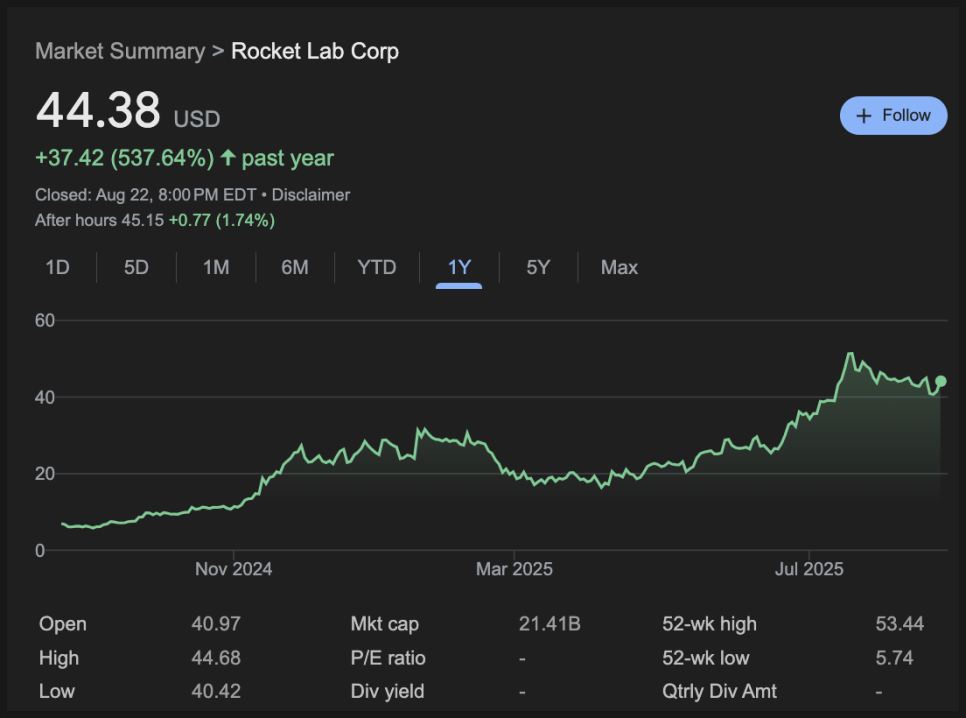Click the High value 44.68
This screenshot has height=718, width=966.
coord(216,658)
